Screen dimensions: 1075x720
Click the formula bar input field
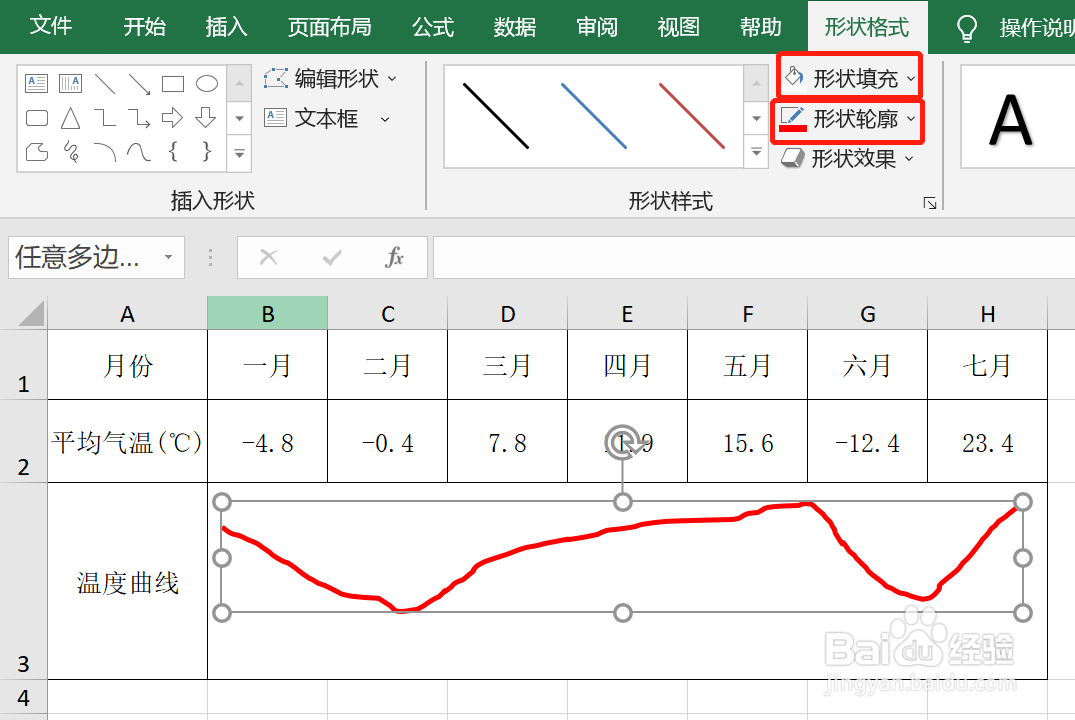click(754, 257)
